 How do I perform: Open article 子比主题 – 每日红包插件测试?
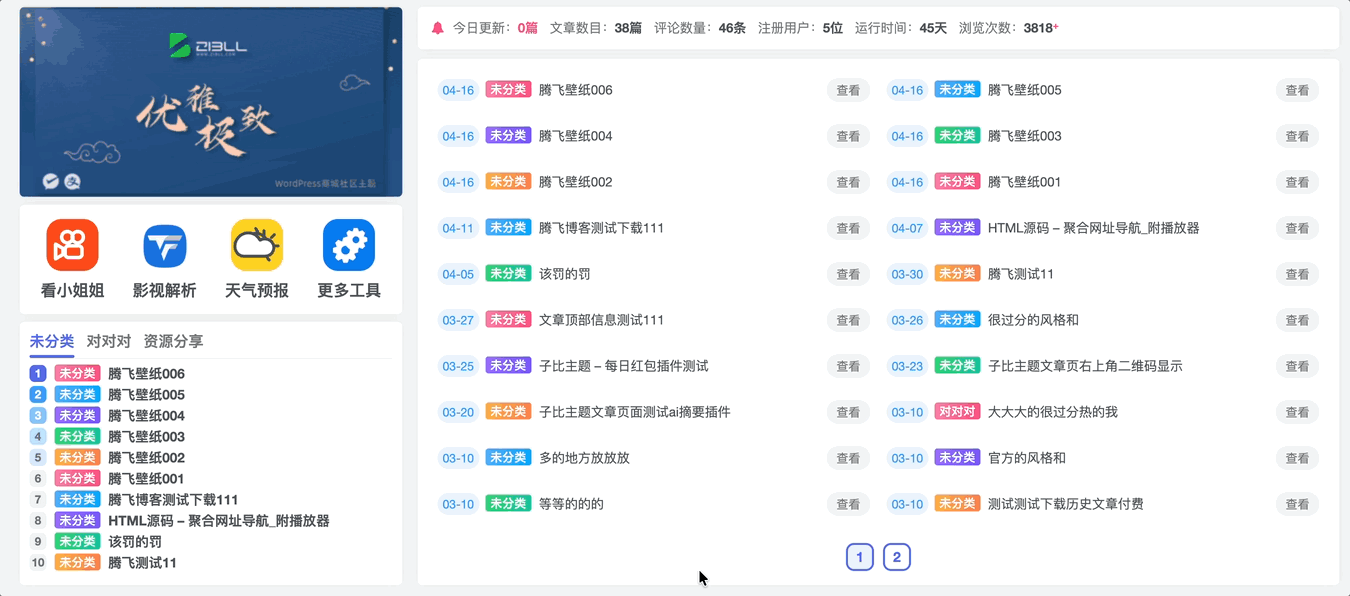click(x=623, y=366)
